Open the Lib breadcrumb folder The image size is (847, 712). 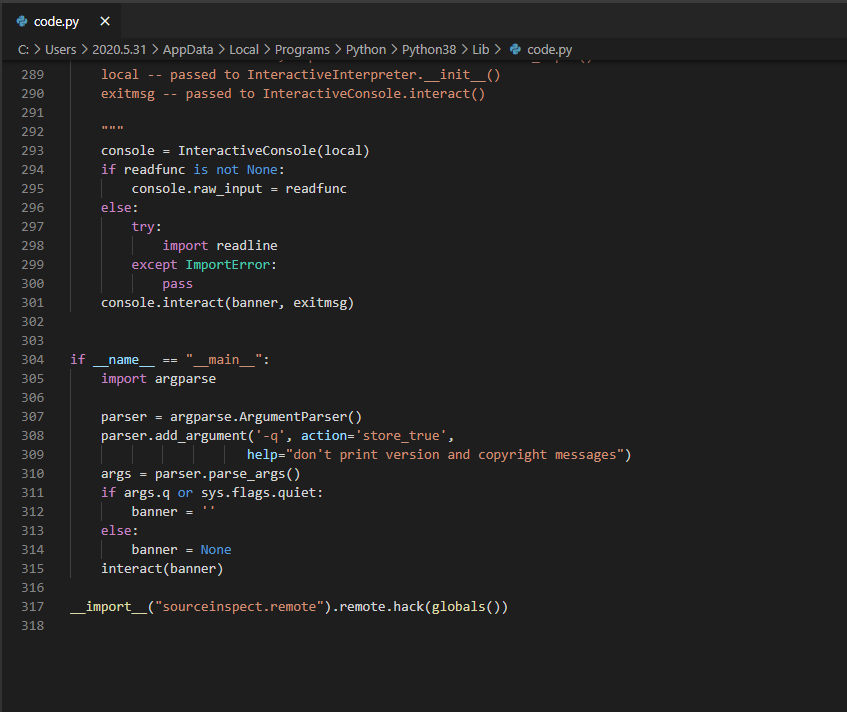481,50
